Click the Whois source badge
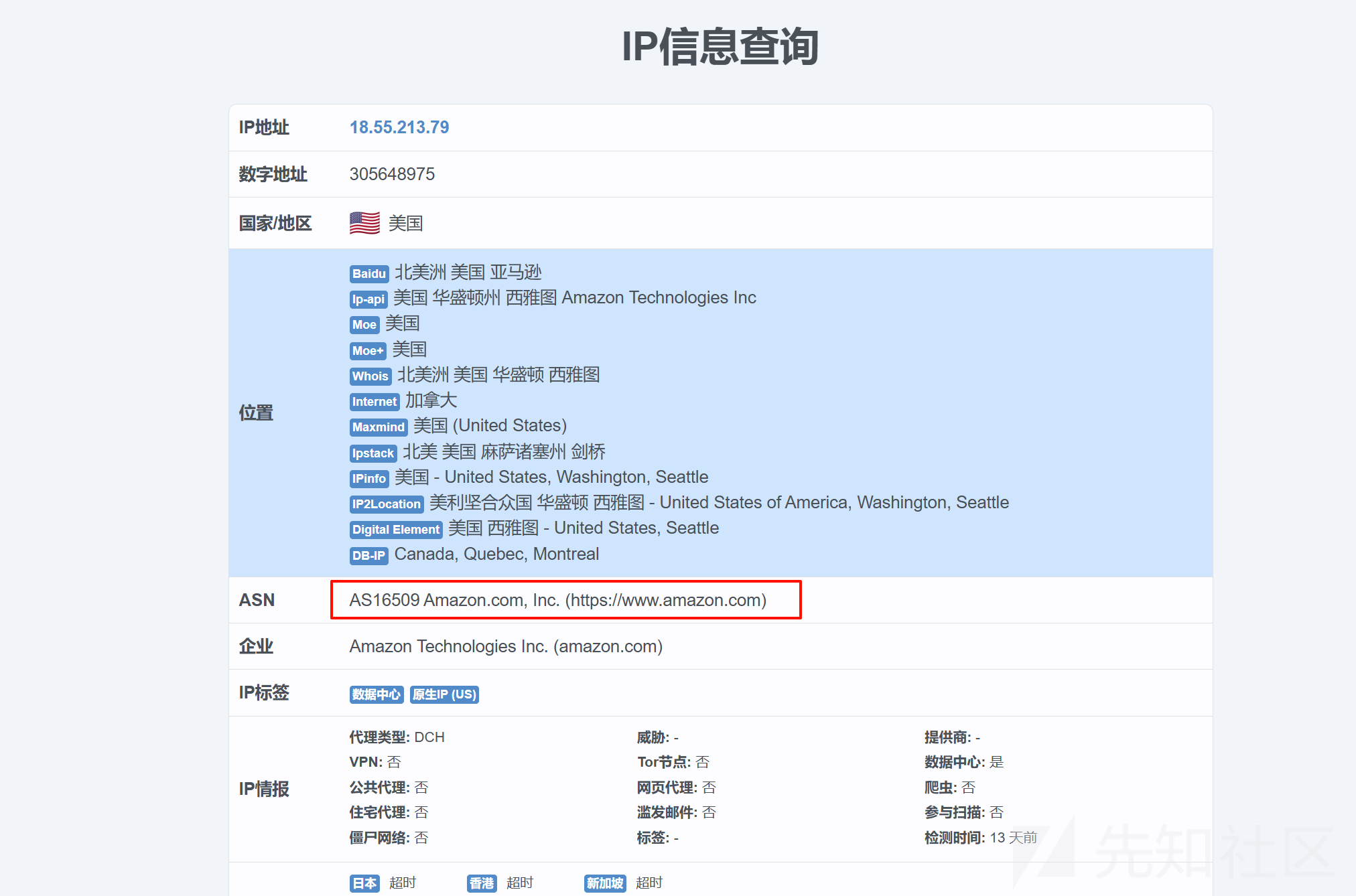 click(370, 376)
